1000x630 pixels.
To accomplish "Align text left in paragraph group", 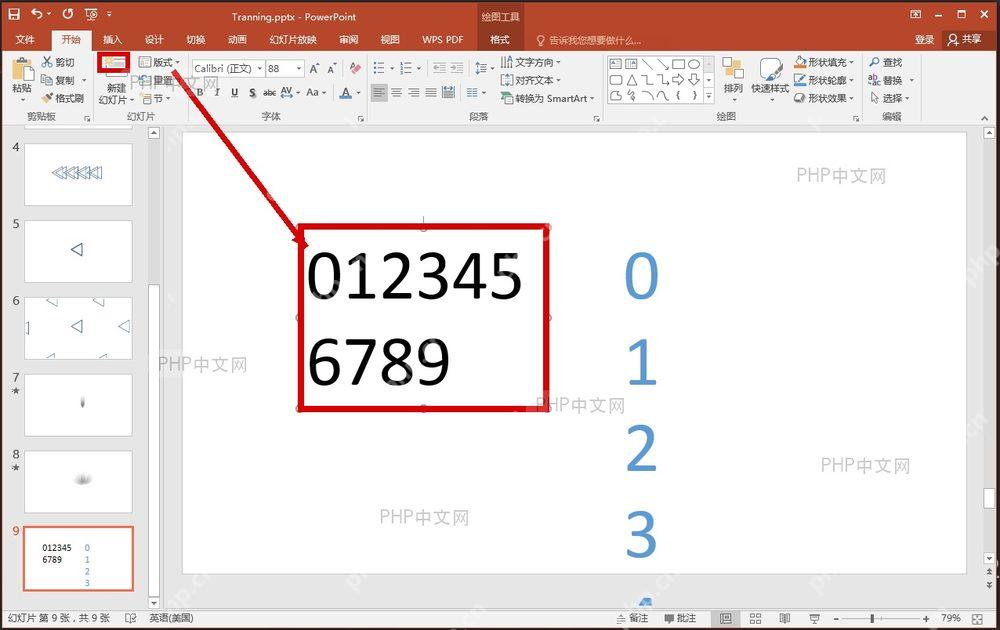I will pyautogui.click(x=379, y=93).
